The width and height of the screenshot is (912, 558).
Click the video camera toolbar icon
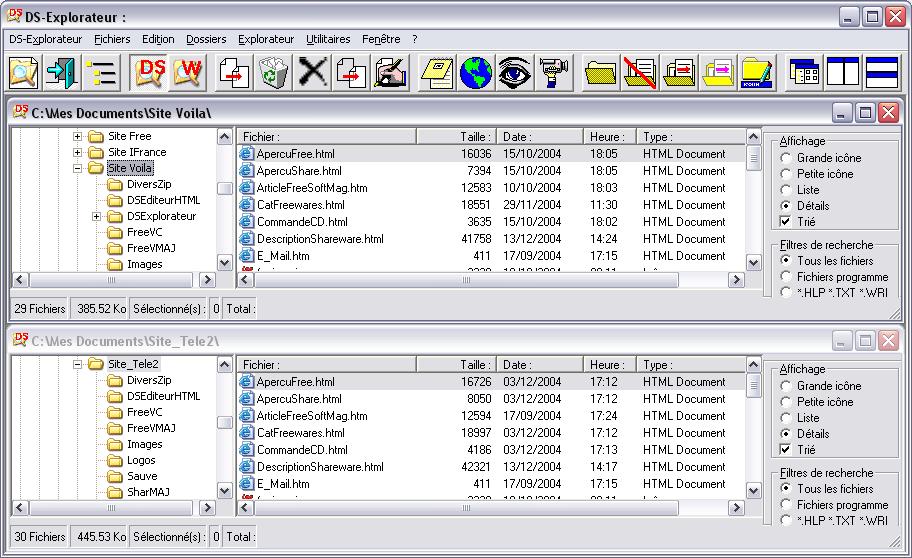tap(553, 73)
